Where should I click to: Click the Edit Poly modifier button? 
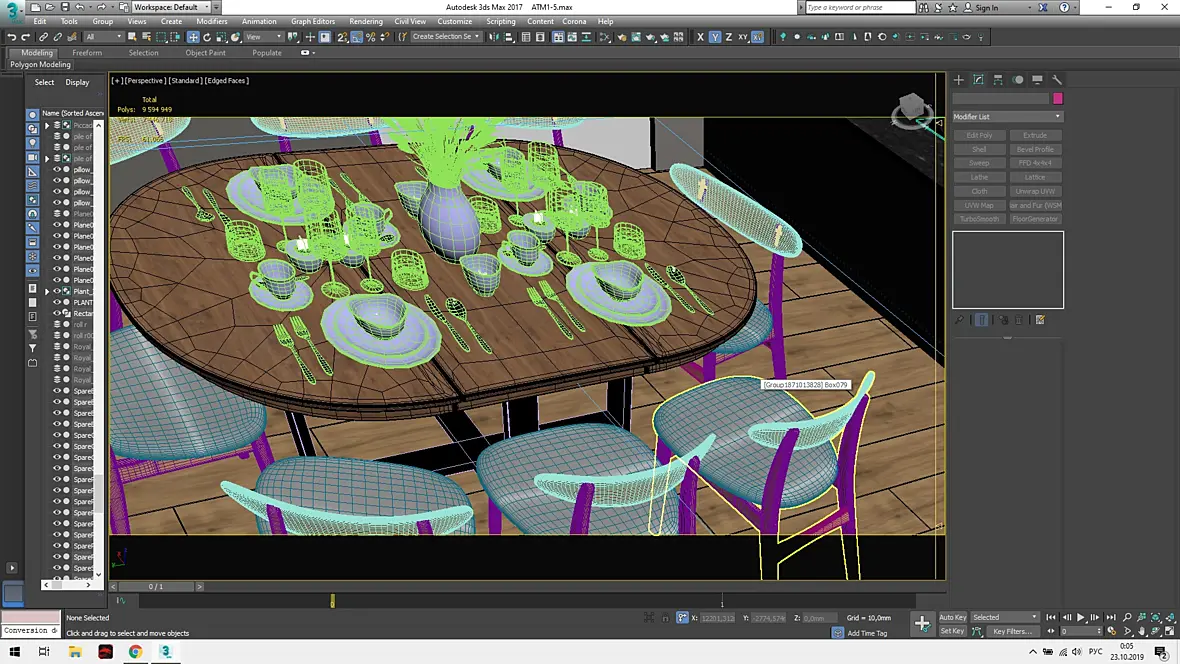click(979, 136)
